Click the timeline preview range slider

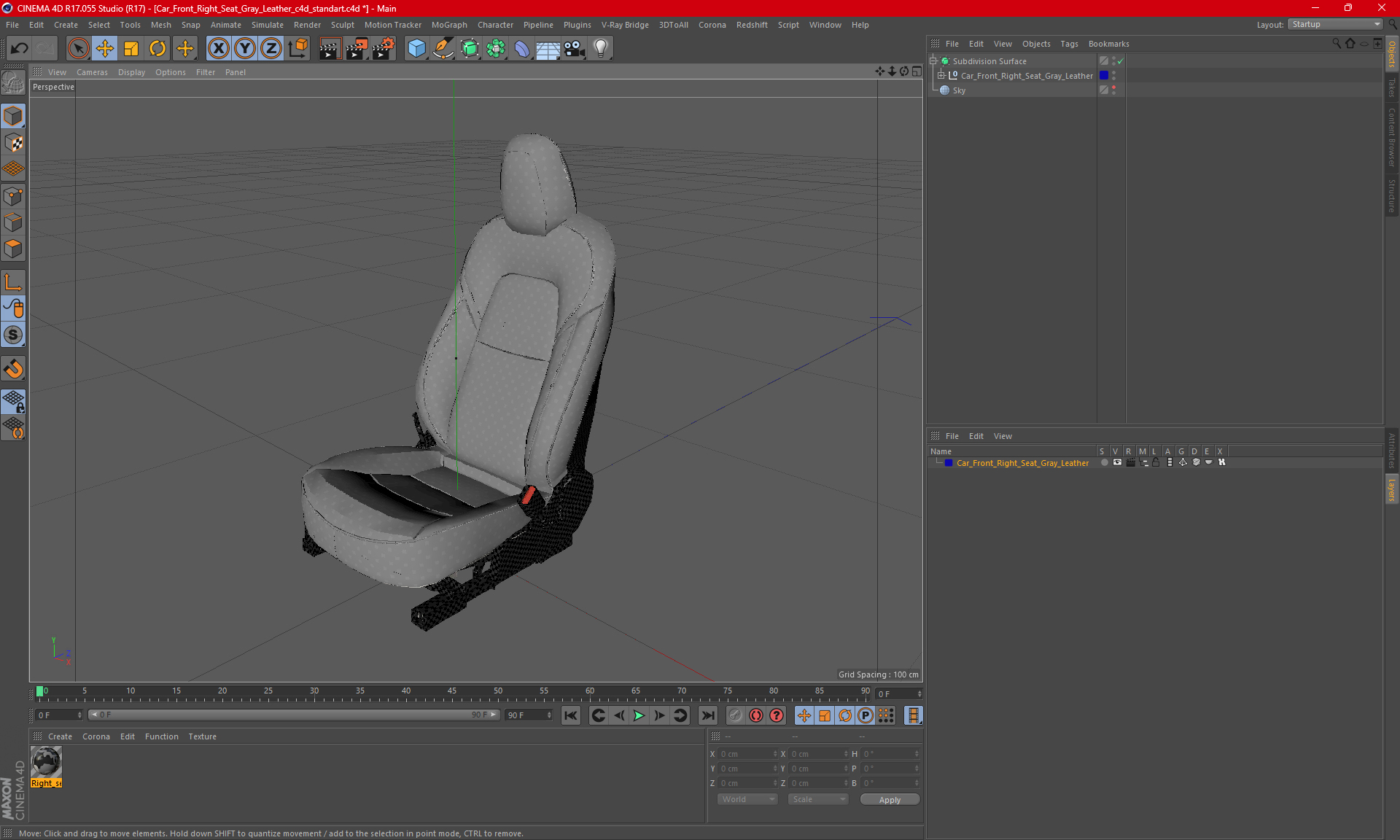point(293,715)
